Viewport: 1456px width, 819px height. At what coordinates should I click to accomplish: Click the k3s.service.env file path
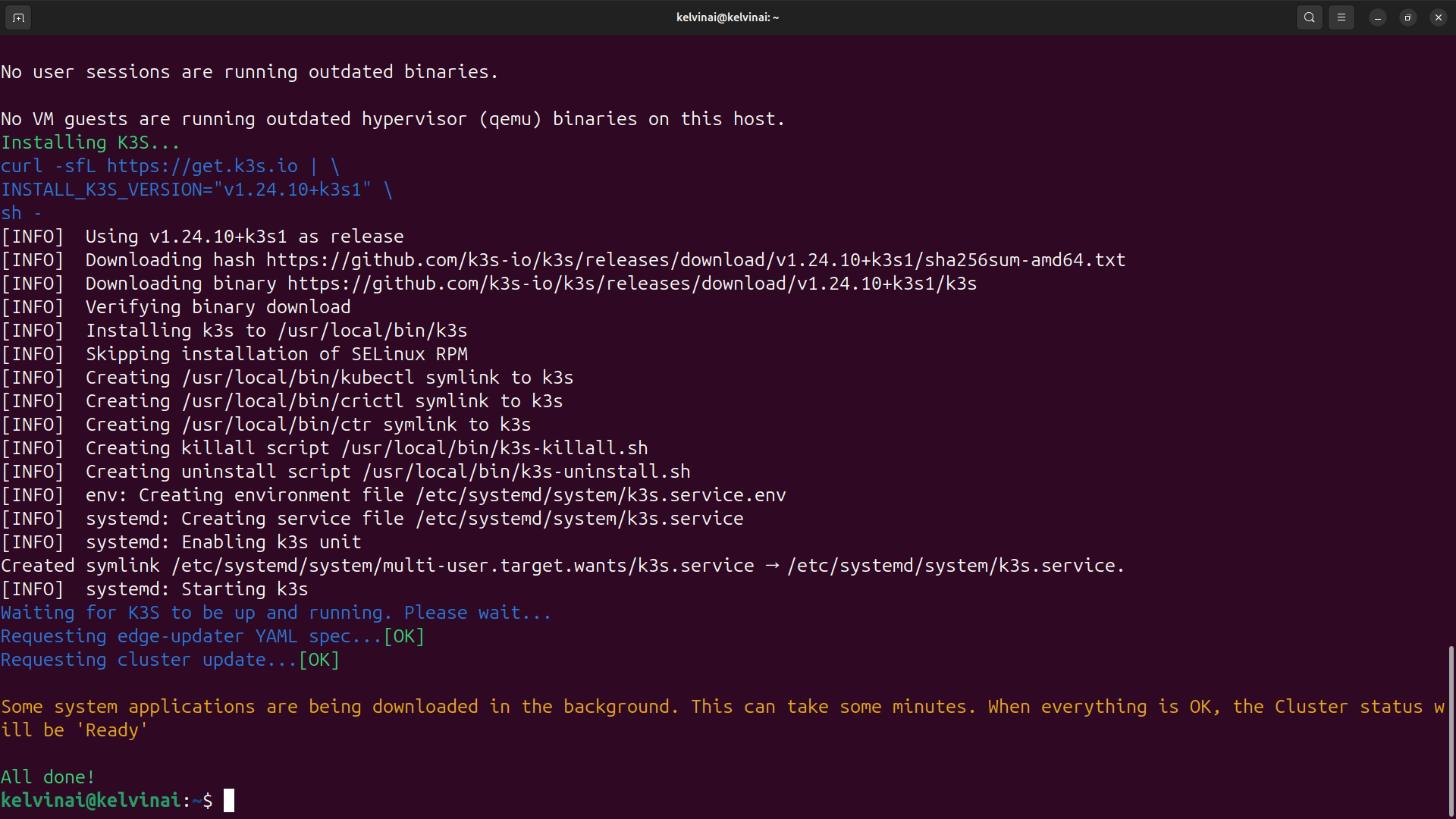pos(600,495)
